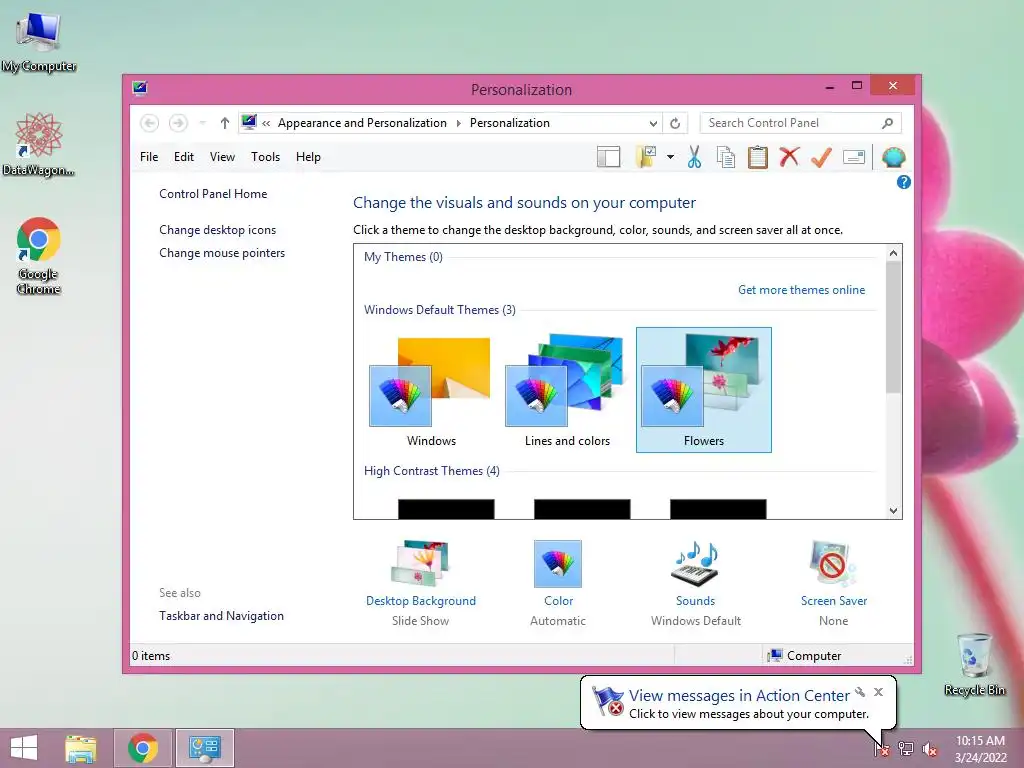1024x768 pixels.
Task: Select the Lines and colors theme
Action: point(567,391)
